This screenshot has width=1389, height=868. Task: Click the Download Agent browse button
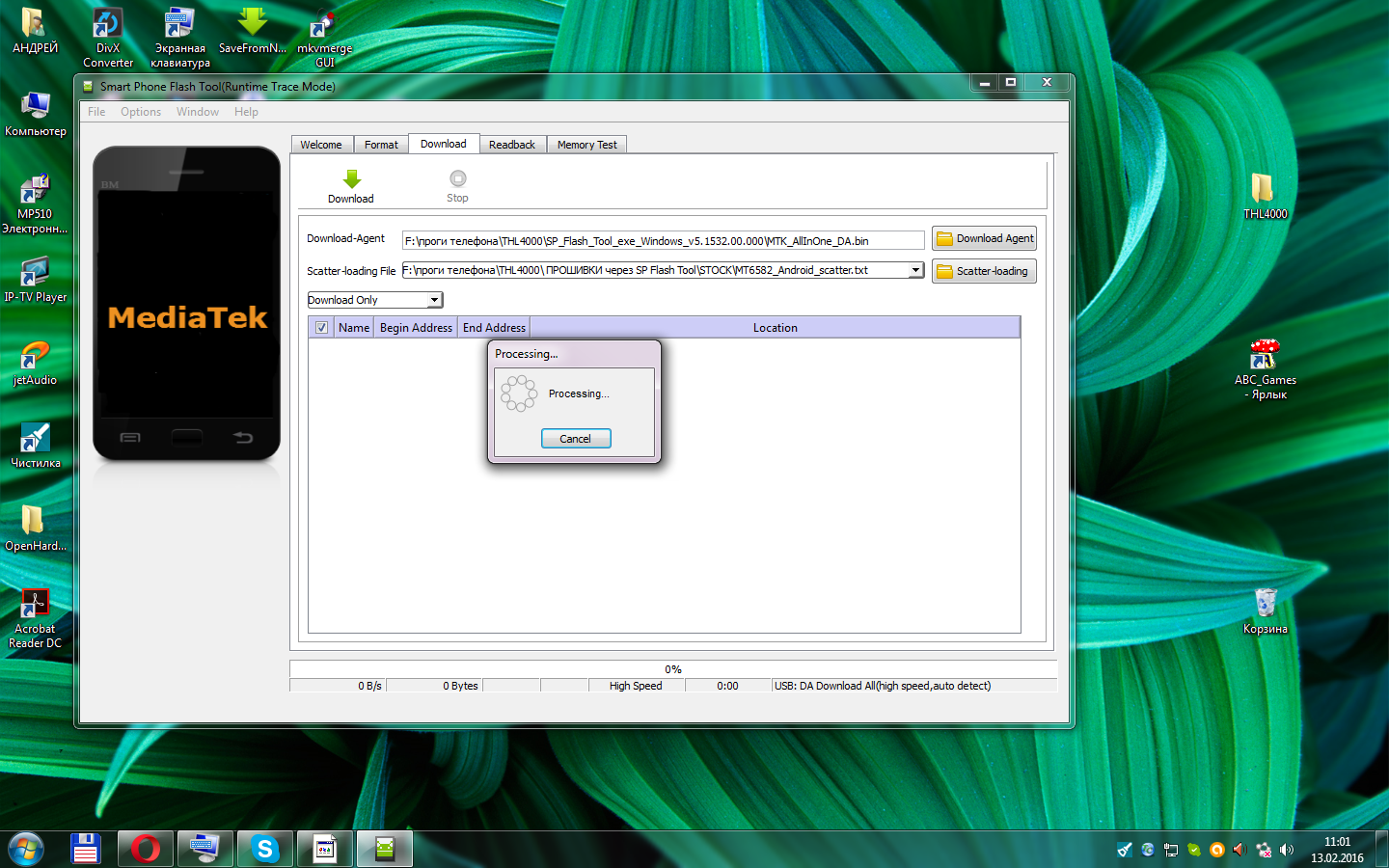984,238
